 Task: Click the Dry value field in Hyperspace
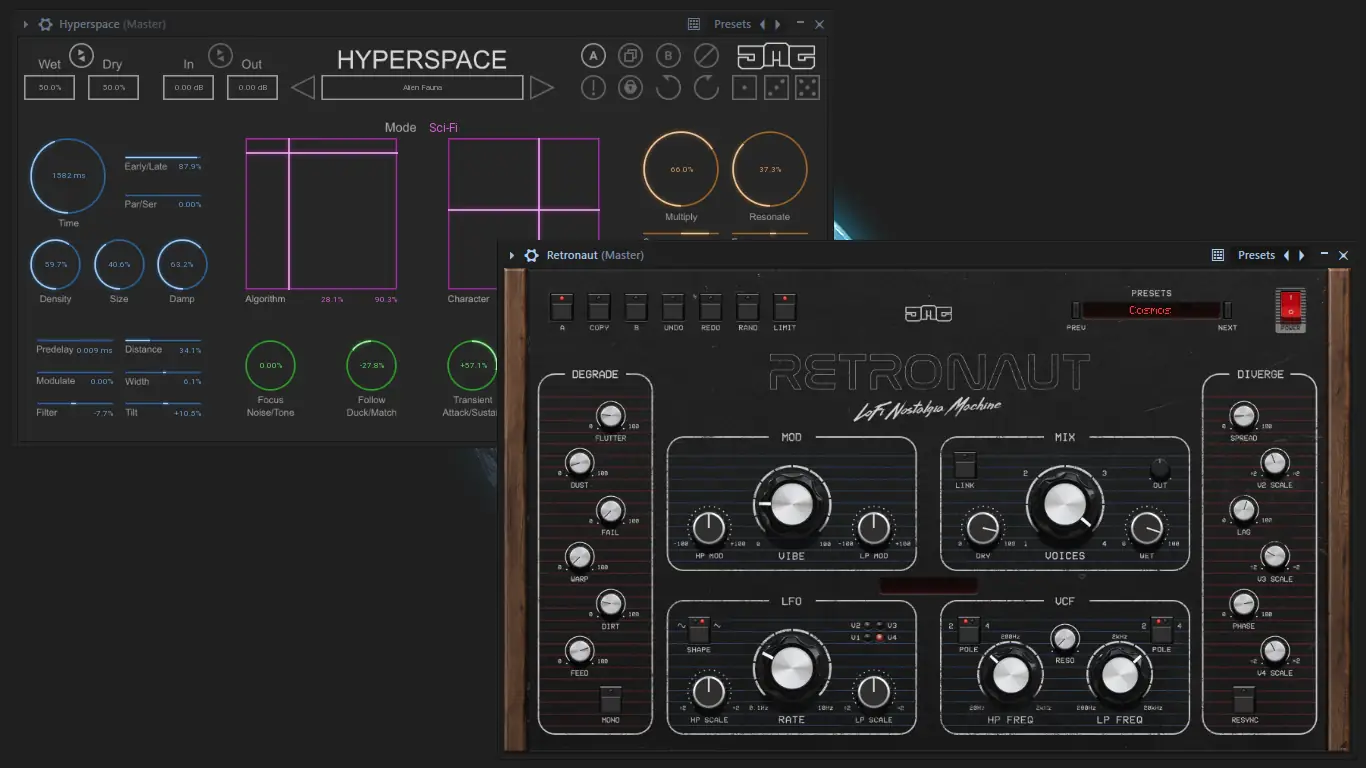[114, 87]
